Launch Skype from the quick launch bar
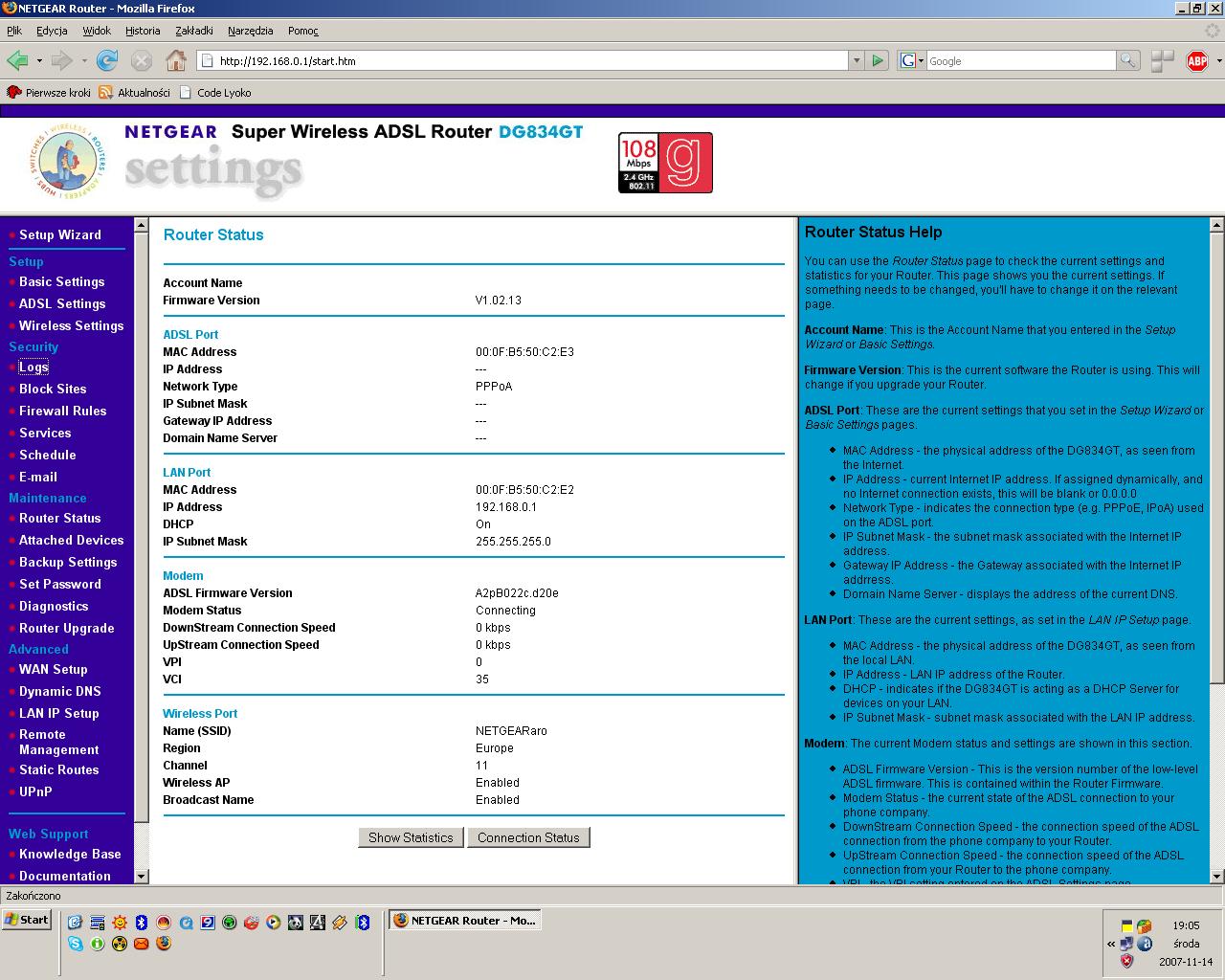This screenshot has height=980, width=1225. 76,944
